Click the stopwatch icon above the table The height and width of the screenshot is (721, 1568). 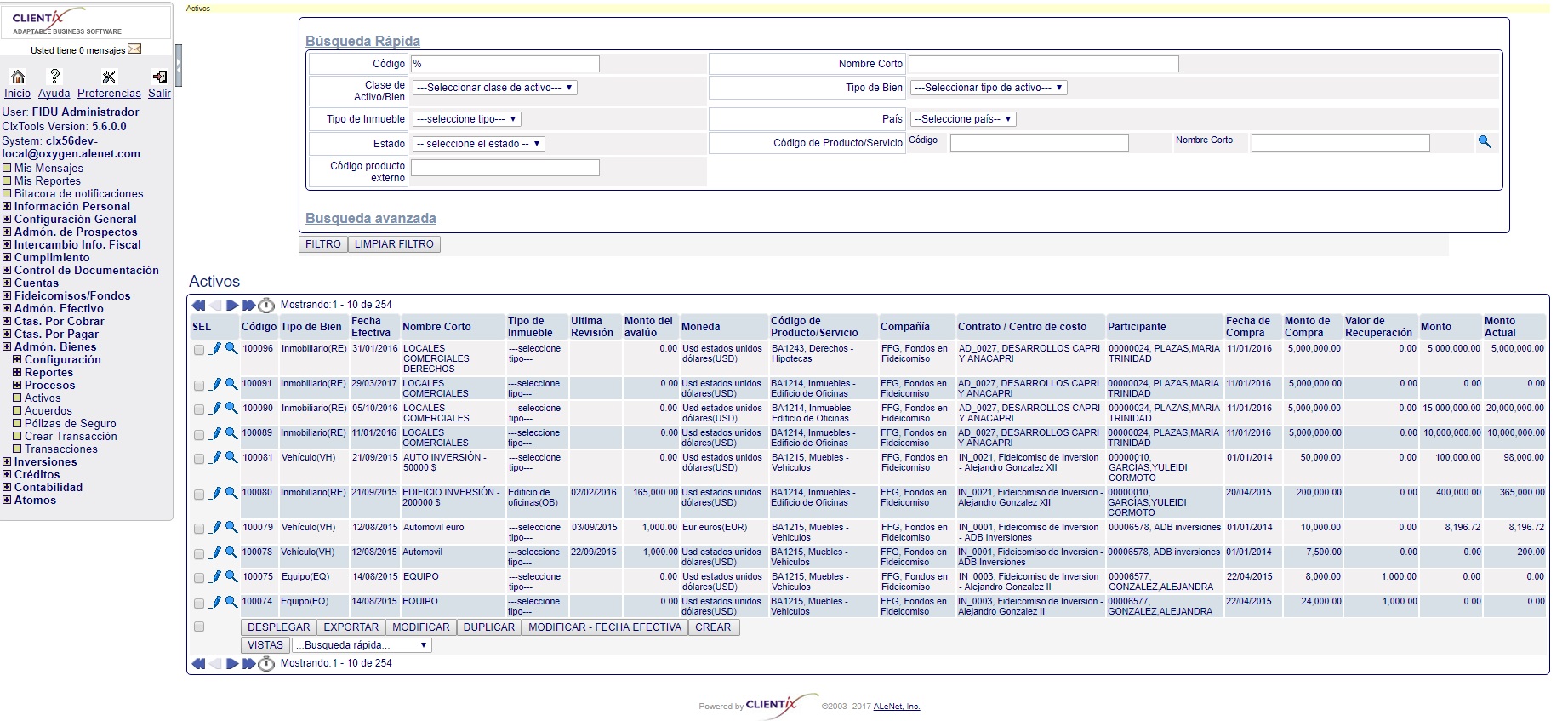point(266,305)
